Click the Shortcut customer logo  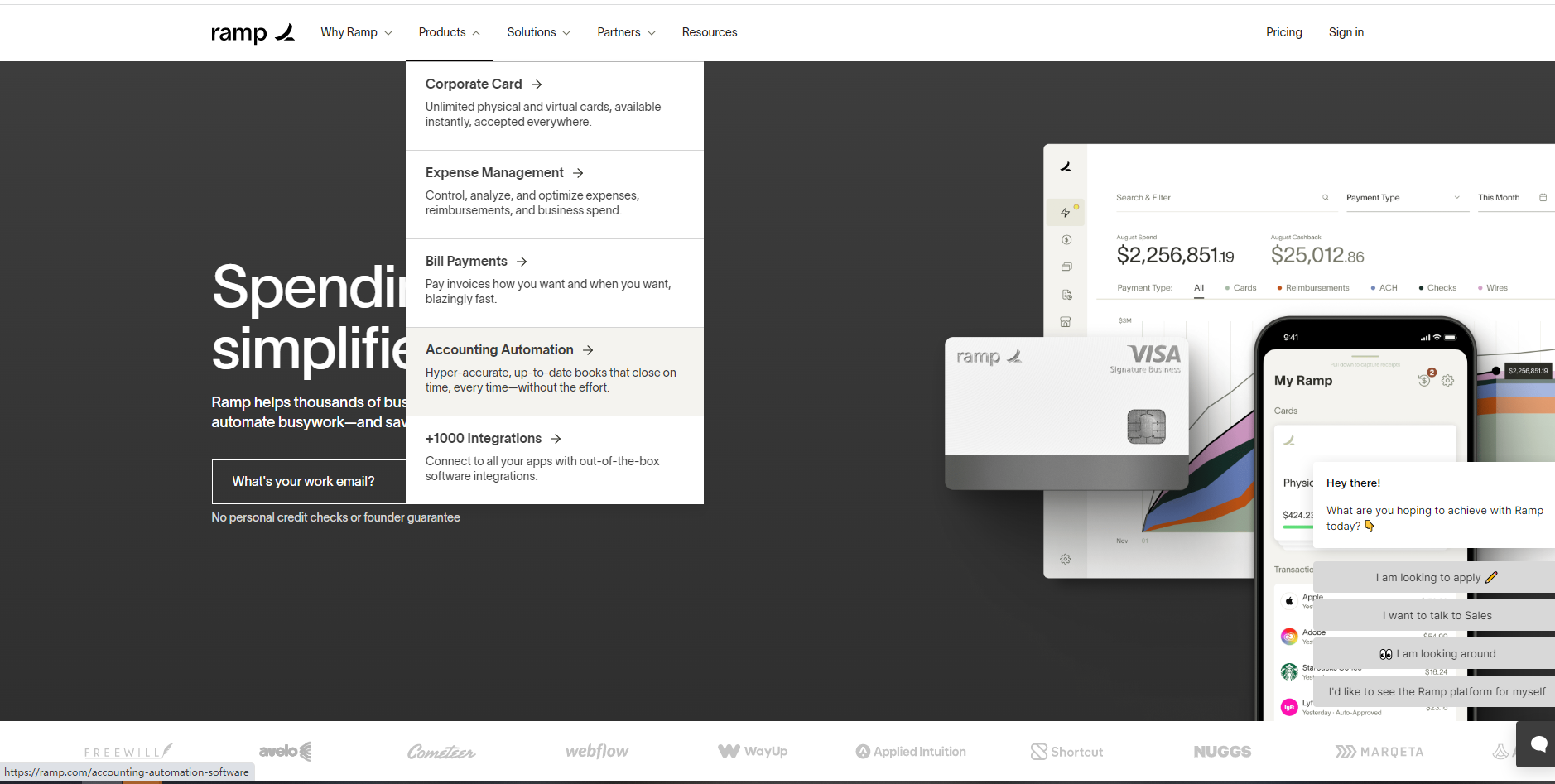tap(1066, 752)
